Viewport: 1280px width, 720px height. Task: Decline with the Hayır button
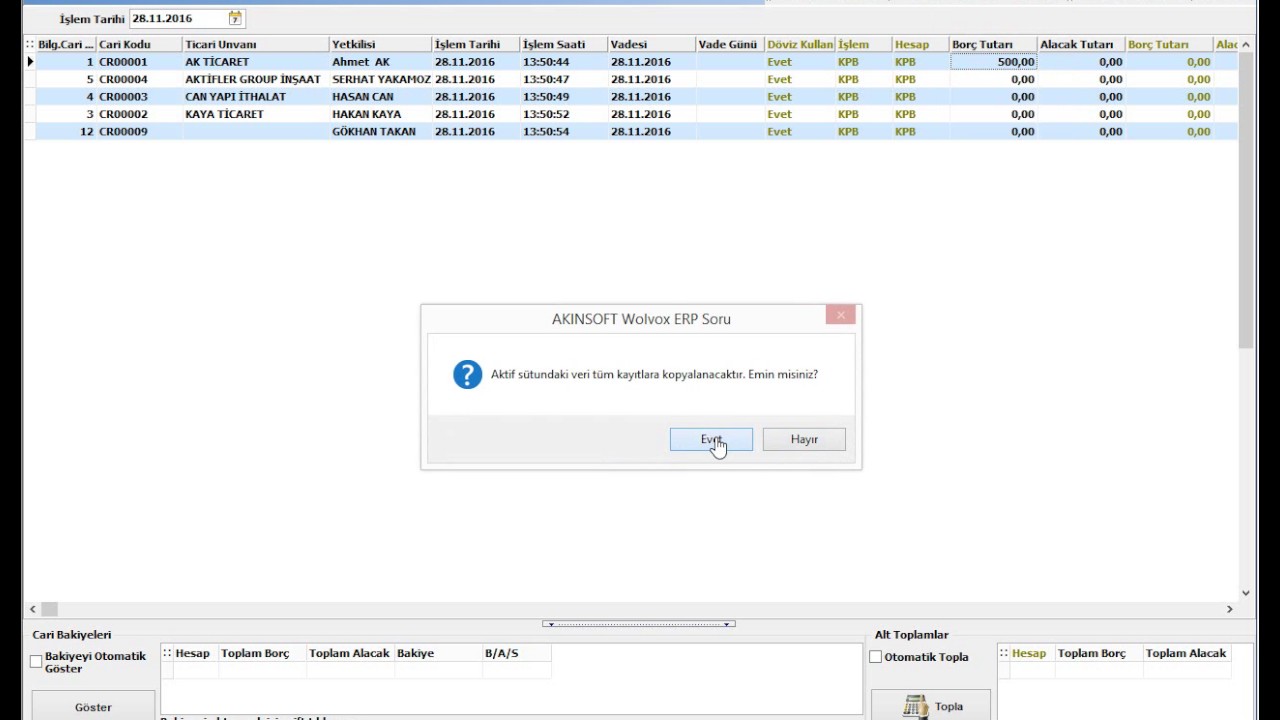(804, 439)
